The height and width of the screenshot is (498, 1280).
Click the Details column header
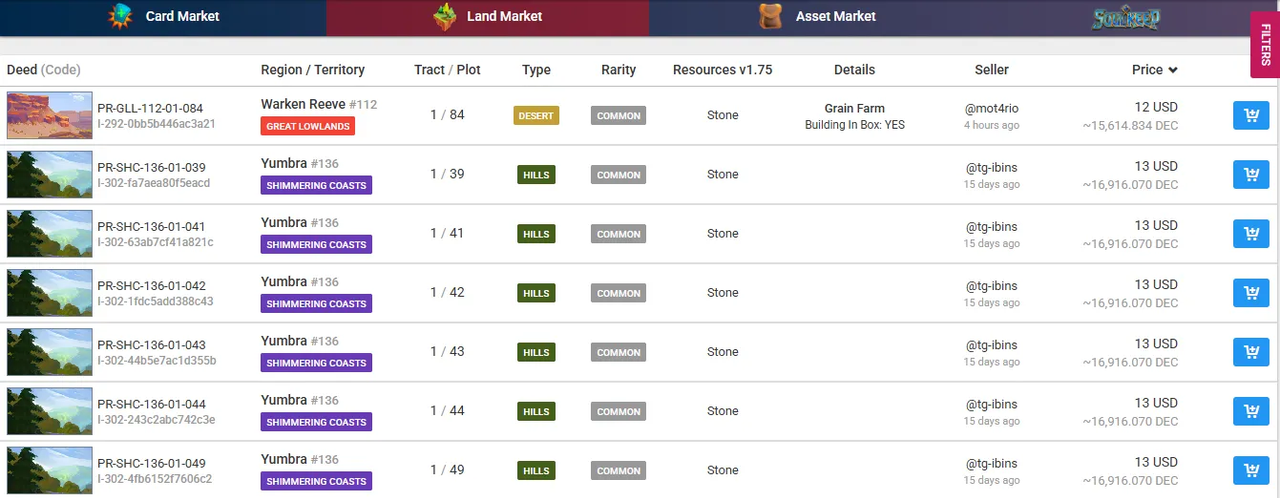(x=854, y=70)
